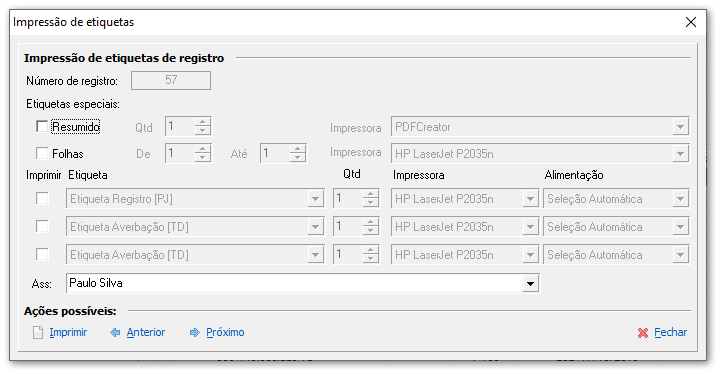Go to Próximo record link
The width and height of the screenshot is (720, 374).
tap(225, 333)
